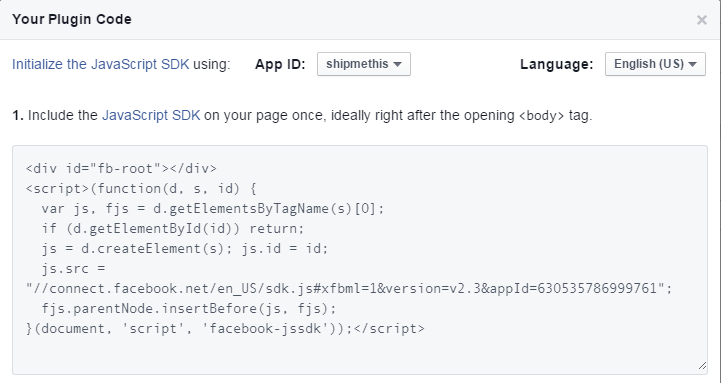Image resolution: width=721 pixels, height=383 pixels.
Task: Open the shipmethis App ID dropdown
Action: (x=364, y=64)
